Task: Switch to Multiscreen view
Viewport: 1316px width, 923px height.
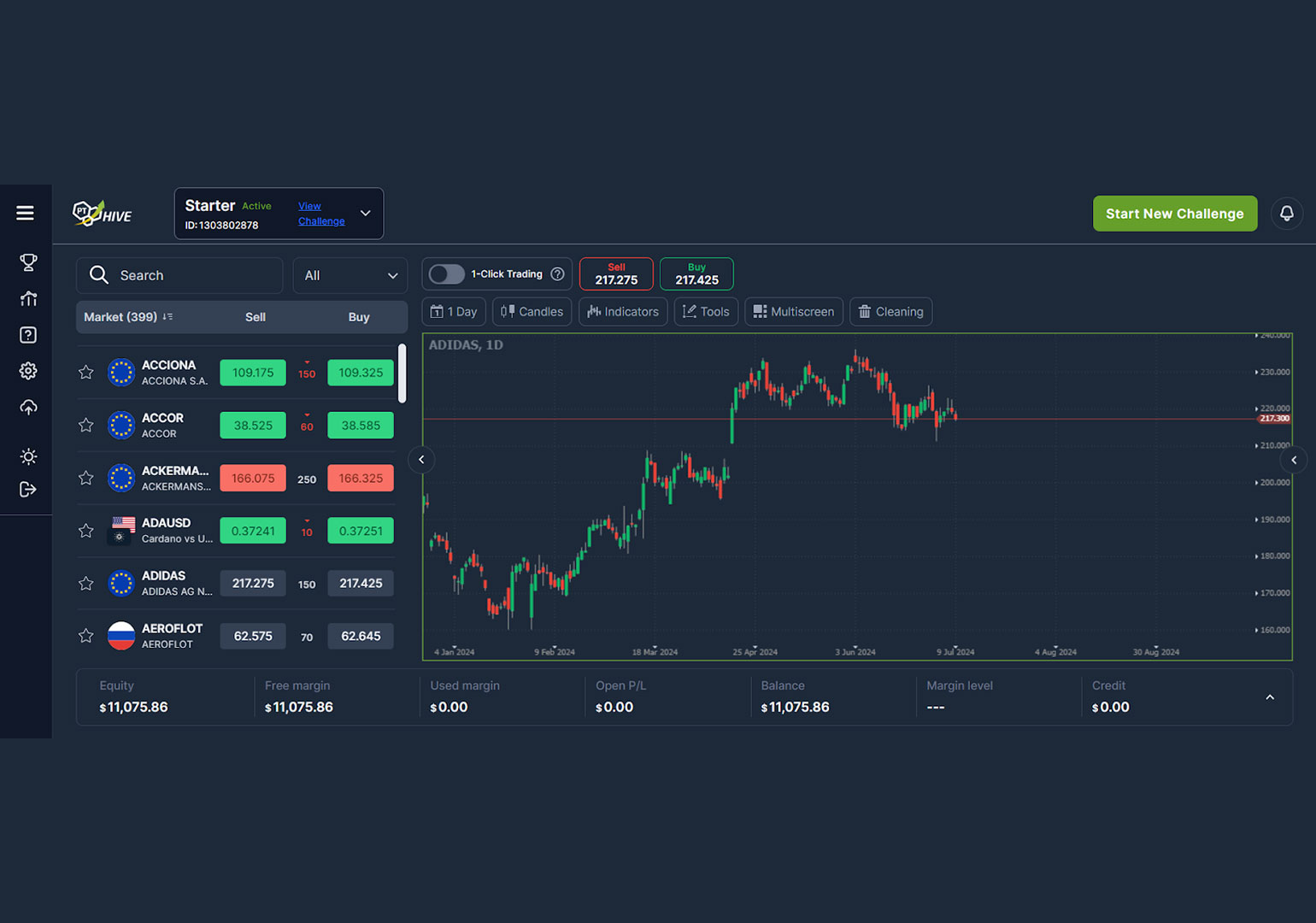Action: click(793, 311)
